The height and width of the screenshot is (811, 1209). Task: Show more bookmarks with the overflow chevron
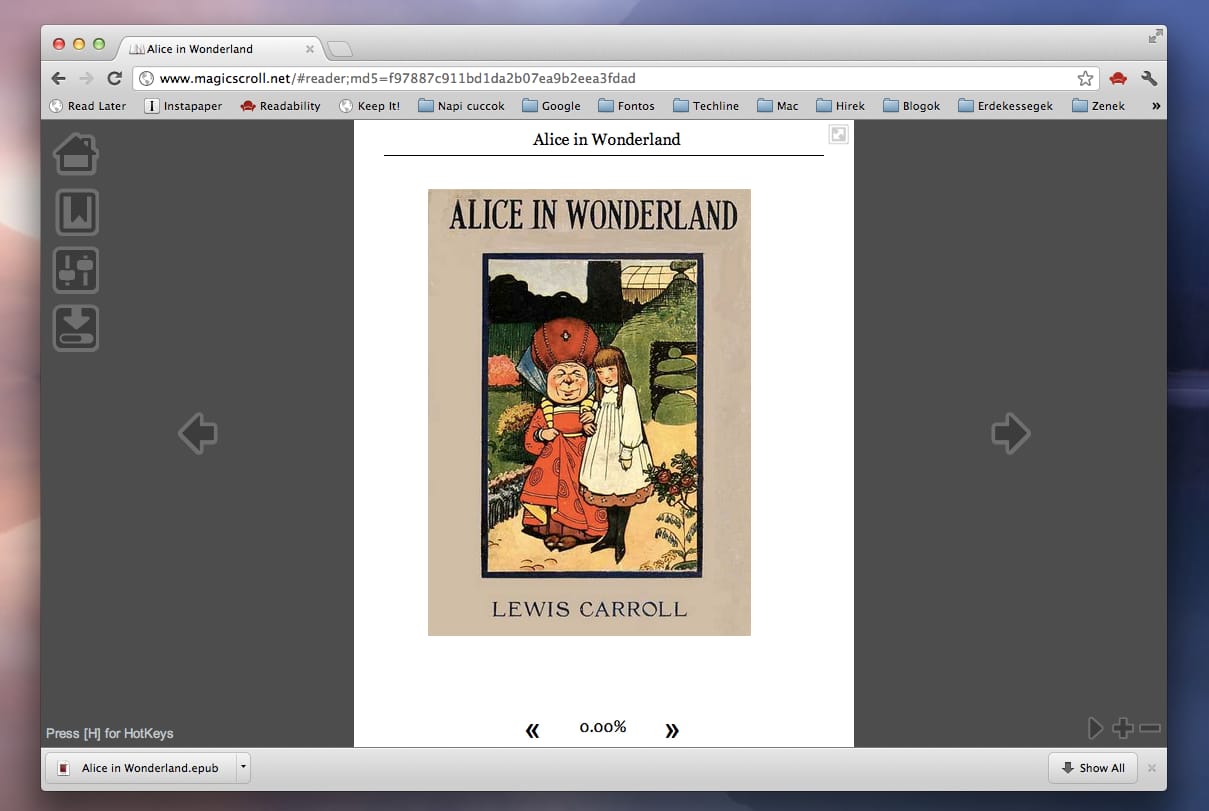1156,106
